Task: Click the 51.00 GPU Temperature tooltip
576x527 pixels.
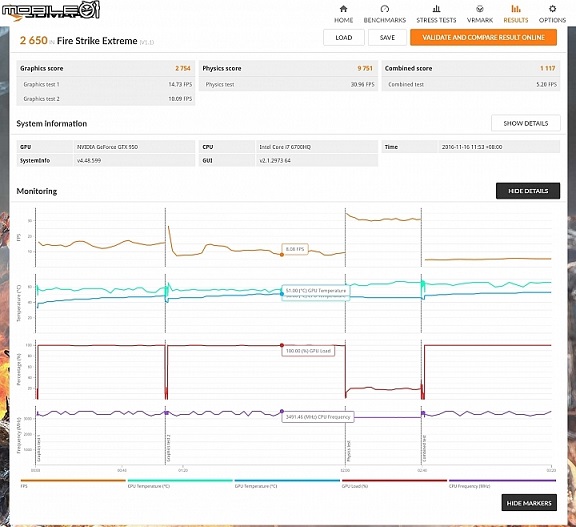Action: [x=316, y=290]
